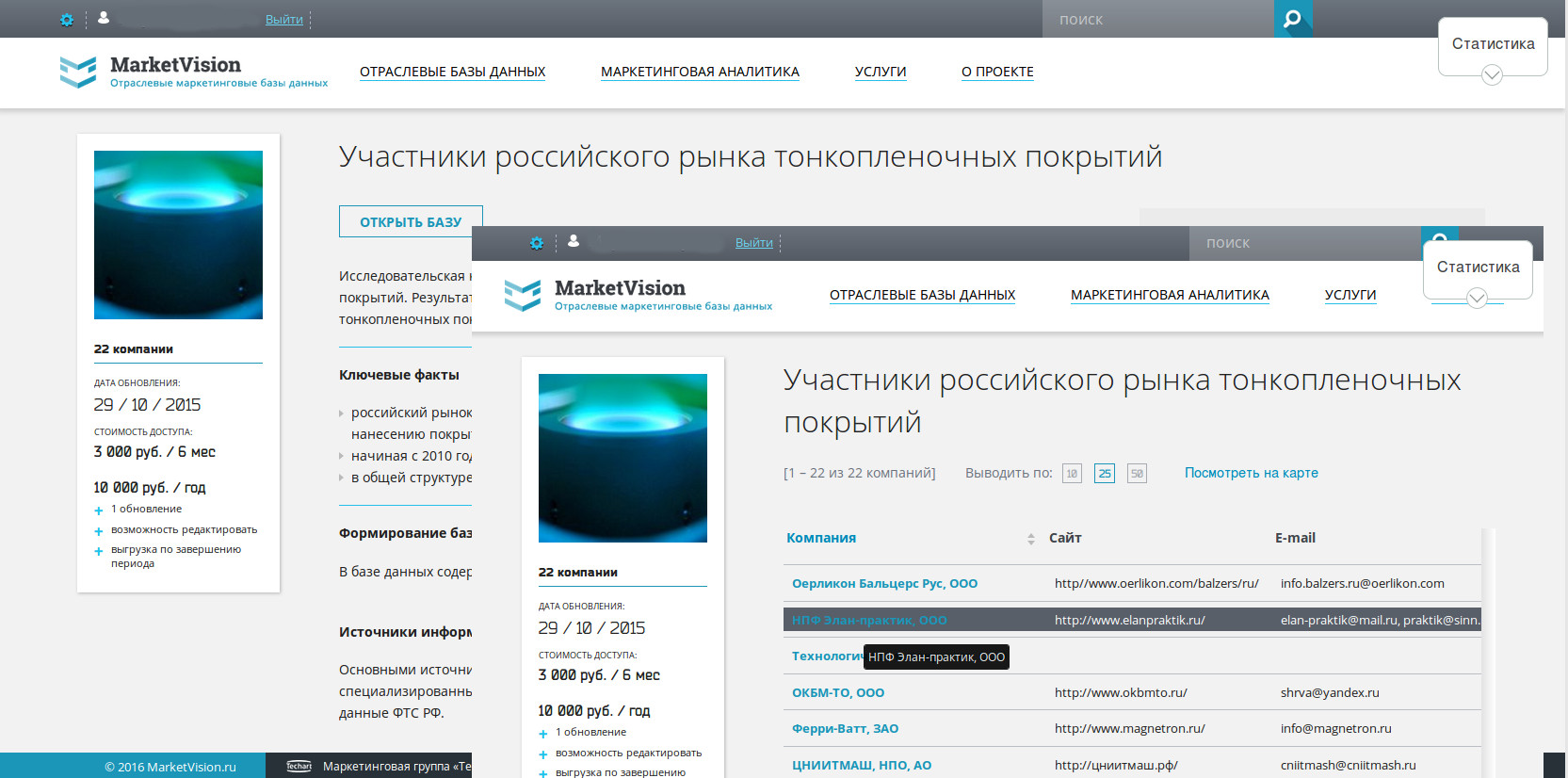Click the Посмотреть на карте link
The height and width of the screenshot is (778, 1568).
point(1252,473)
